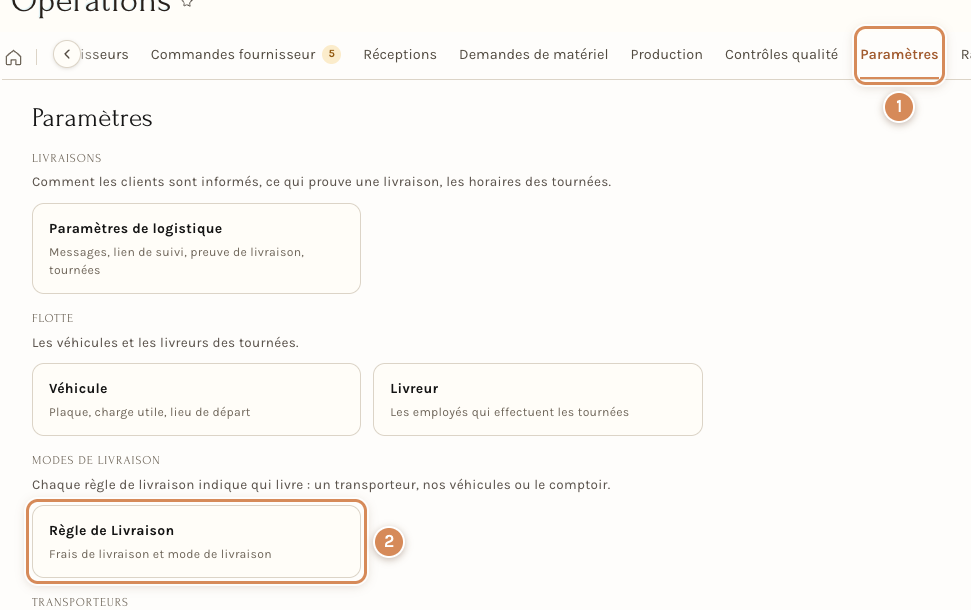Open the Véhicule settings card

point(196,399)
